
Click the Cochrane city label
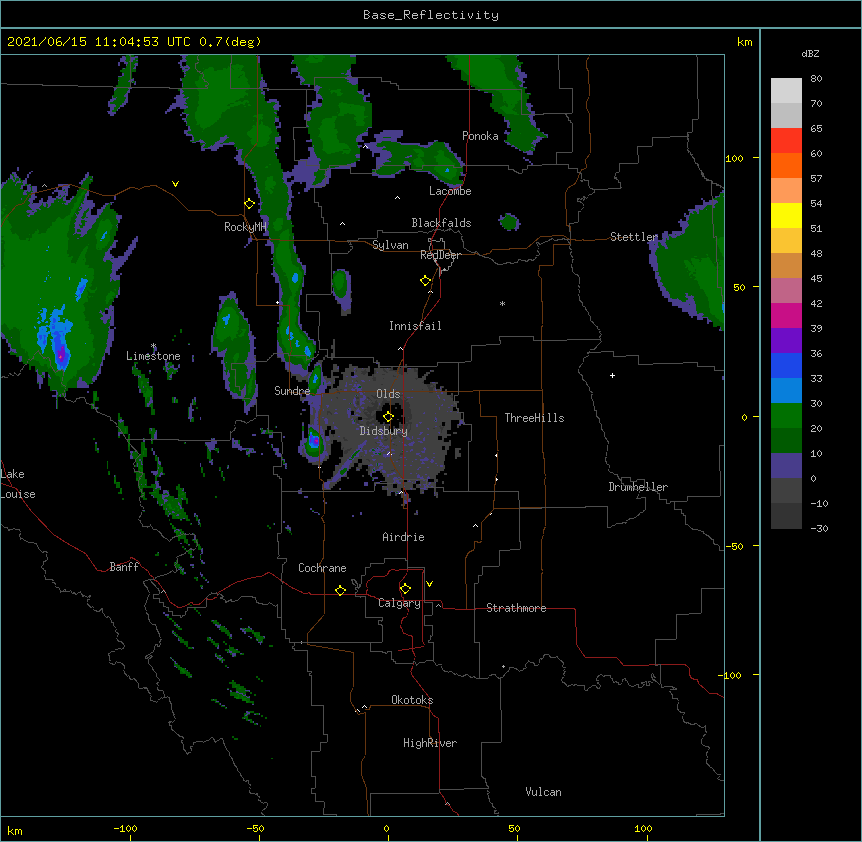(322, 568)
